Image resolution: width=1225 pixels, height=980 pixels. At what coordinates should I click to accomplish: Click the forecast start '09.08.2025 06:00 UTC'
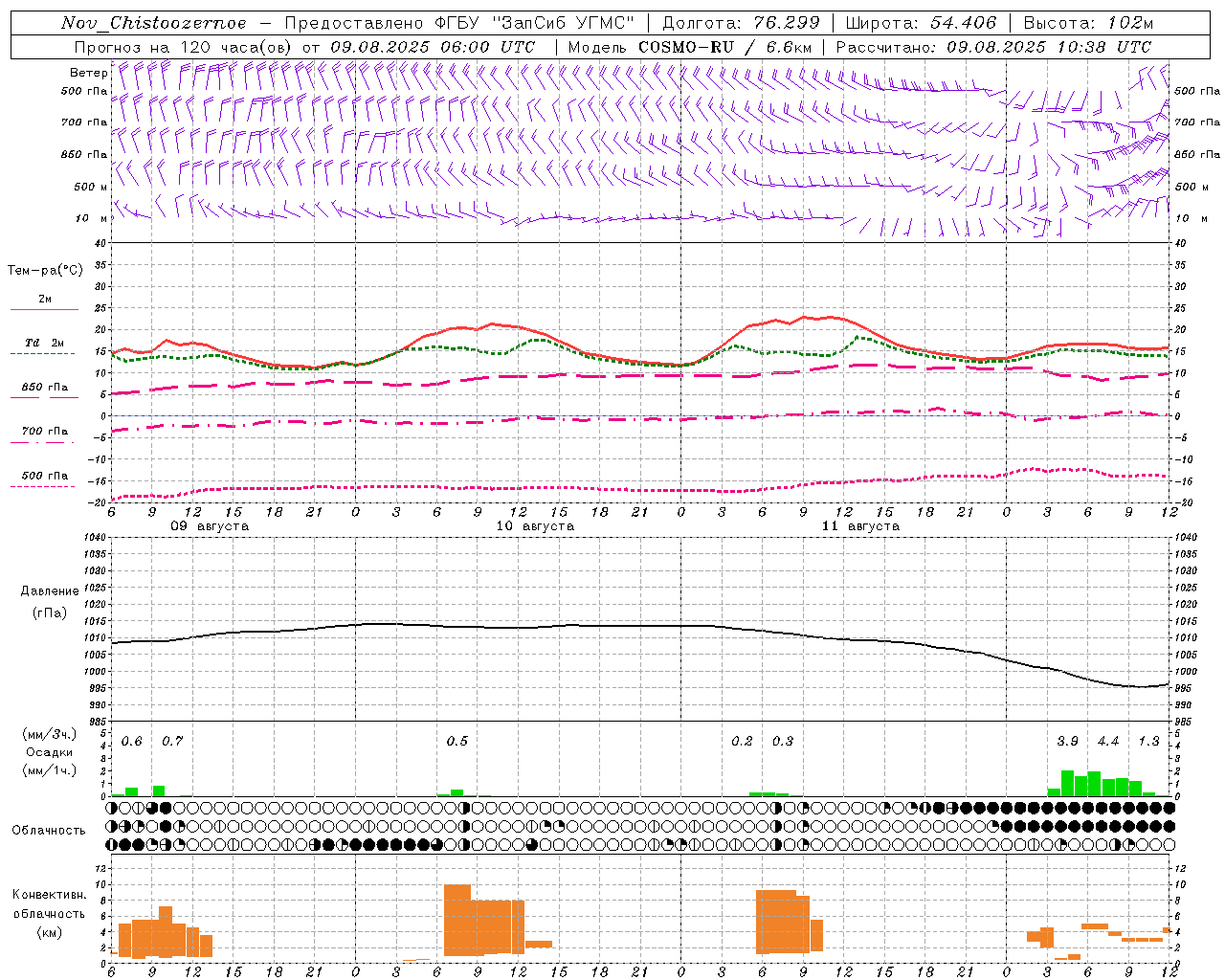[432, 47]
